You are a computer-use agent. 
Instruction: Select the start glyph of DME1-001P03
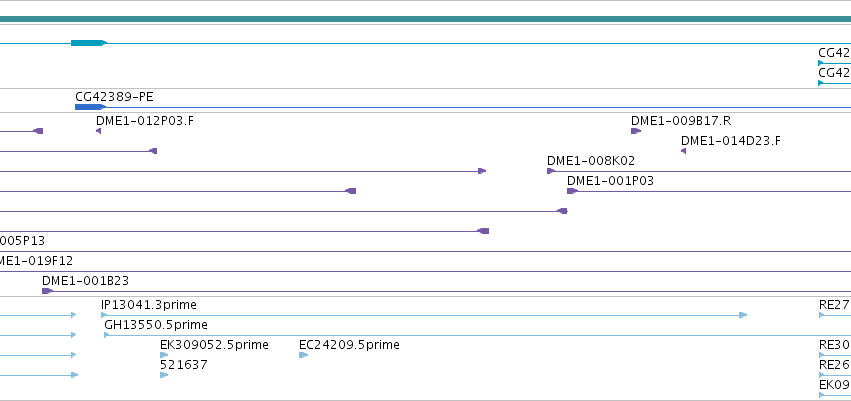(x=572, y=191)
